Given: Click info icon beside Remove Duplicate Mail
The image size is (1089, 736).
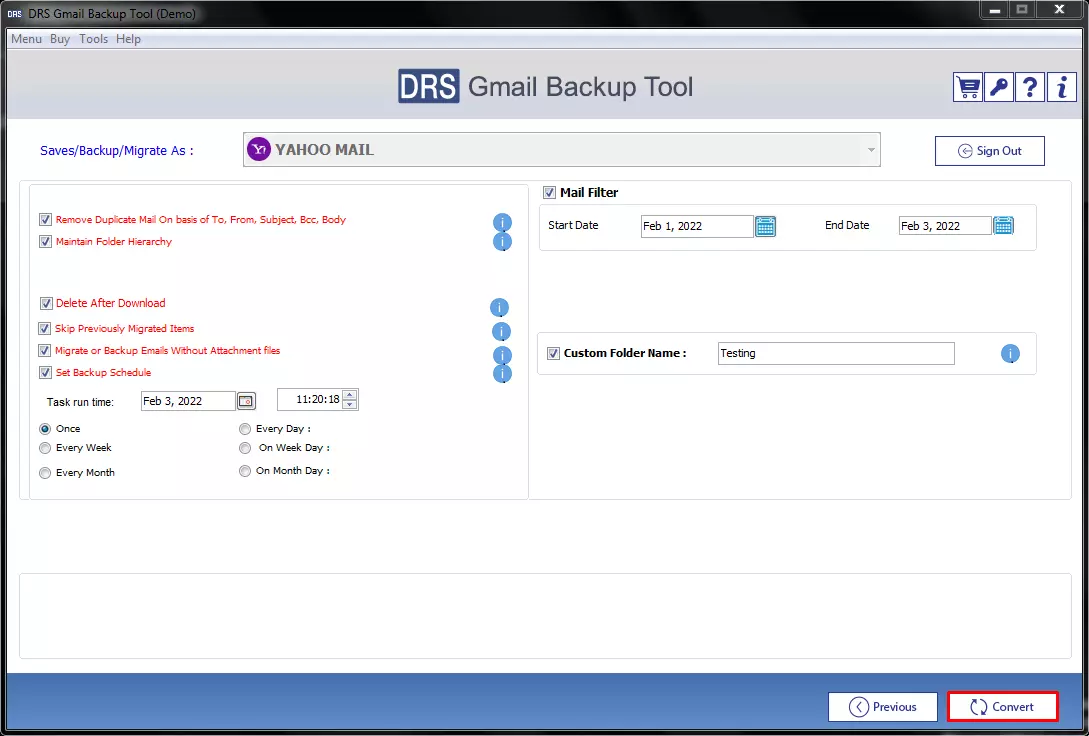Looking at the screenshot, I should pos(502,222).
